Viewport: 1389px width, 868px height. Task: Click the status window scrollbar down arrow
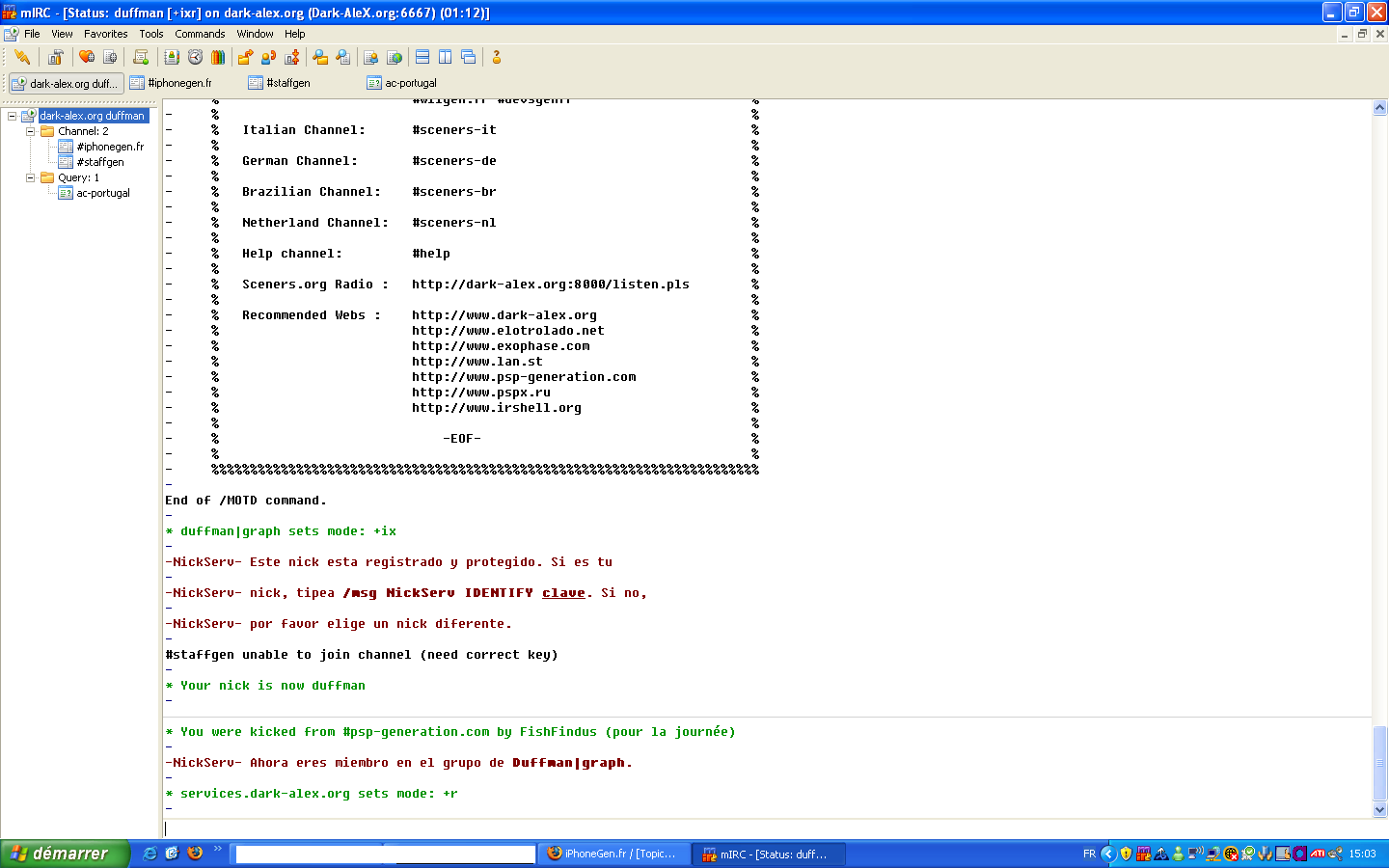1380,810
